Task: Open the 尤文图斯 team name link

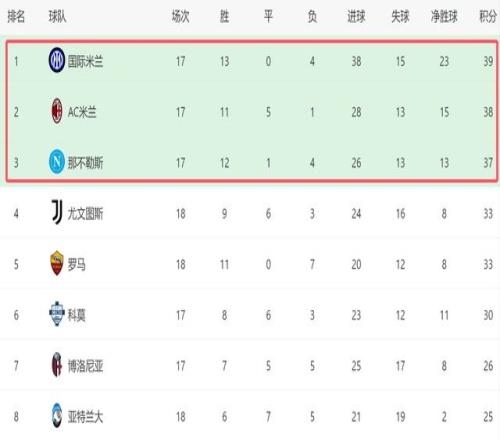Action: [x=85, y=214]
